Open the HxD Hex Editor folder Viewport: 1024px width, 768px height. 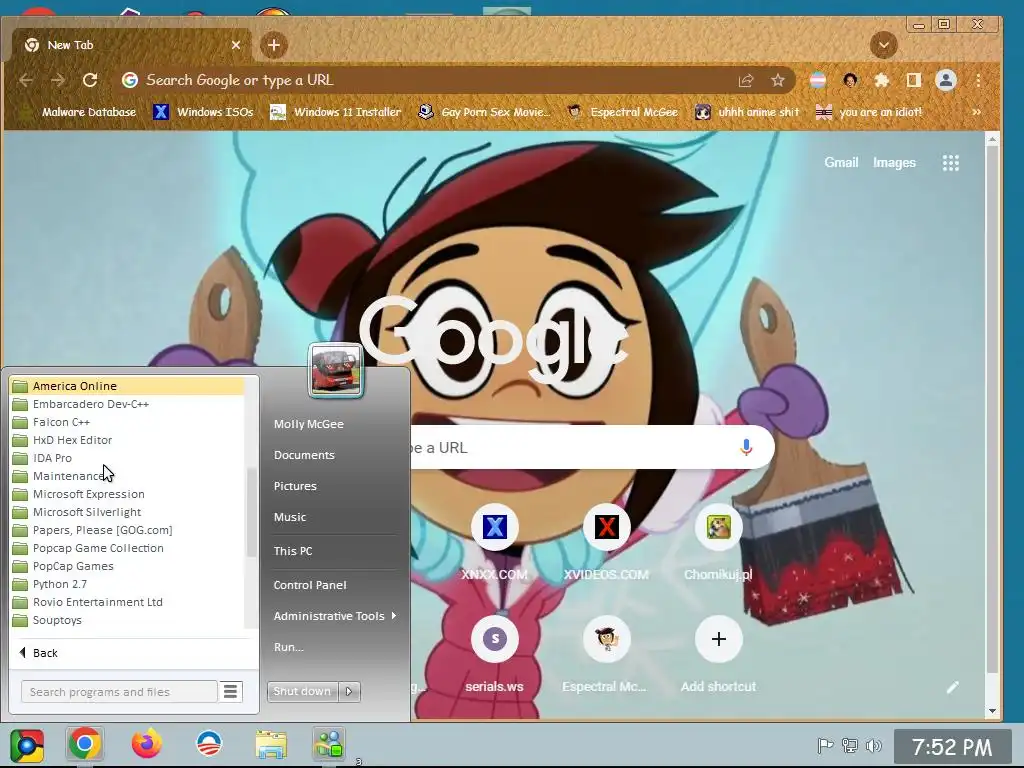[x=127, y=440]
